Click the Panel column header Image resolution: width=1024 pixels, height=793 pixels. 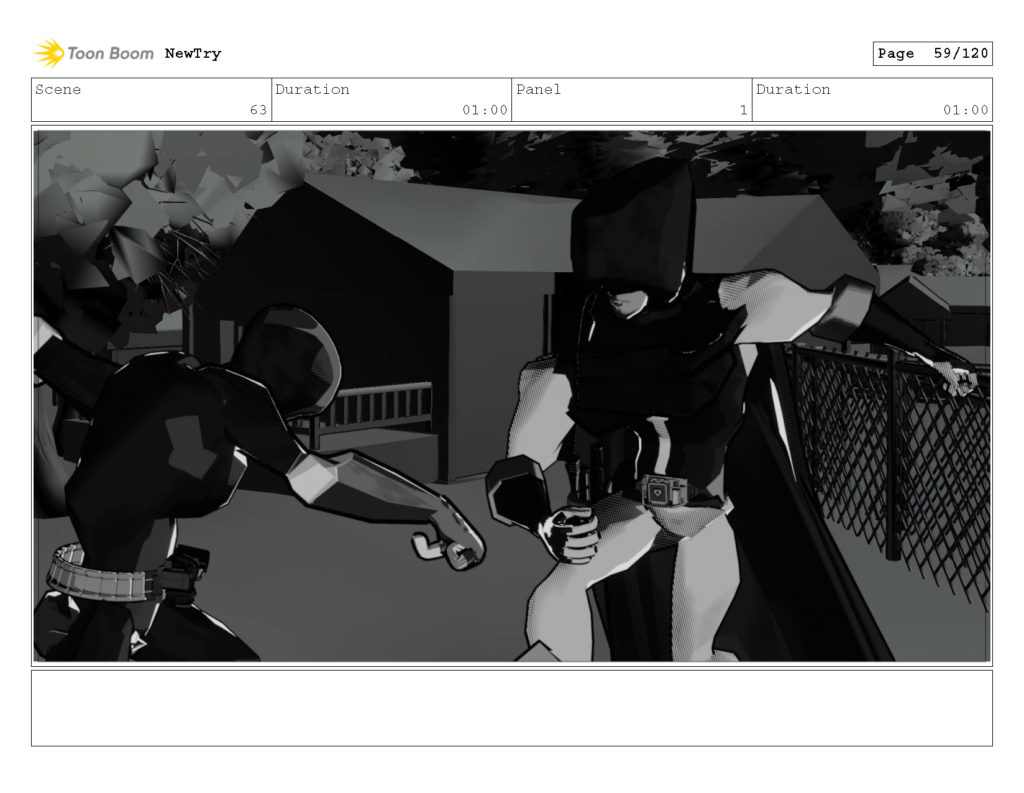(538, 90)
